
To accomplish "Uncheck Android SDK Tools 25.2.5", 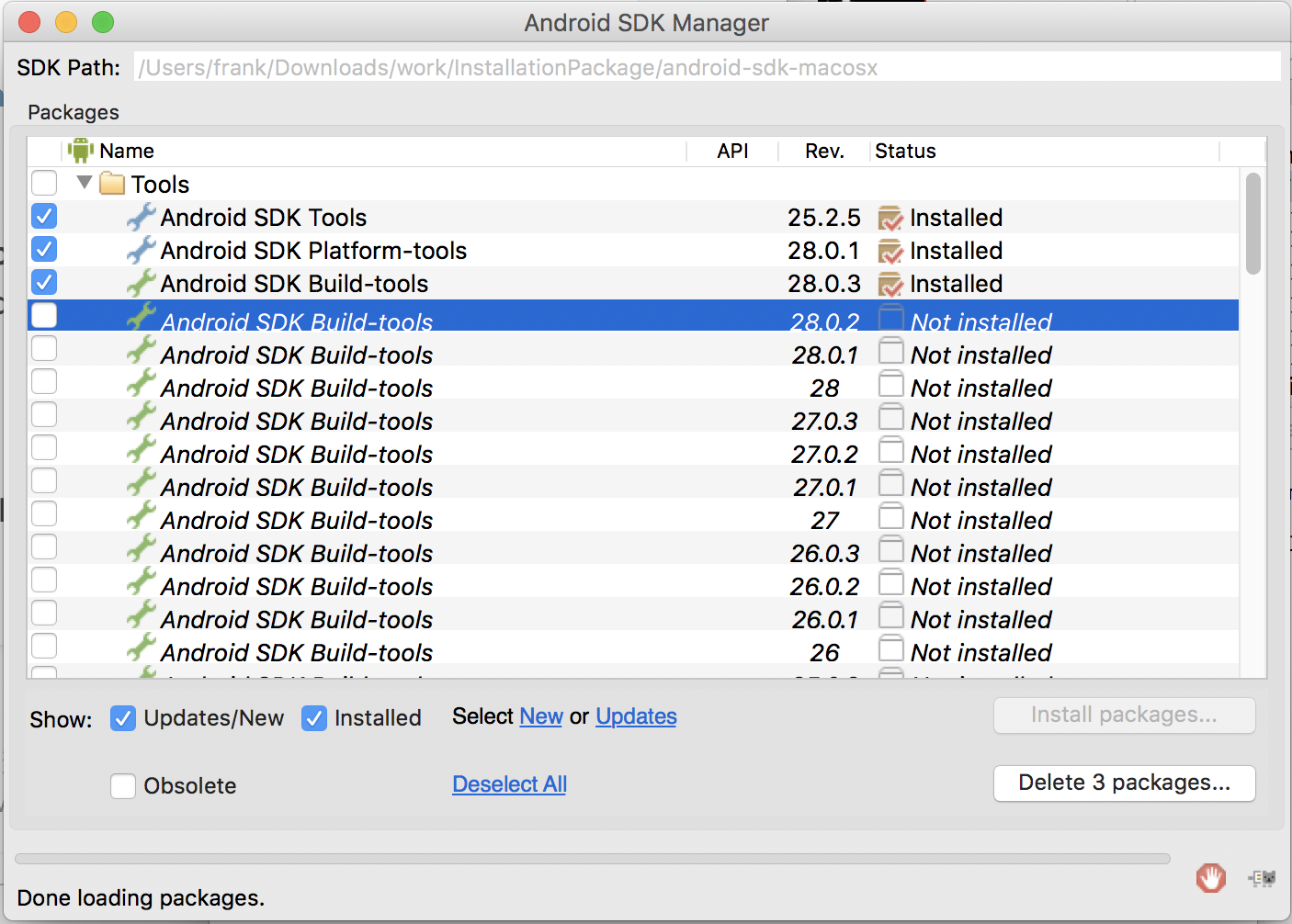I will (x=44, y=216).
